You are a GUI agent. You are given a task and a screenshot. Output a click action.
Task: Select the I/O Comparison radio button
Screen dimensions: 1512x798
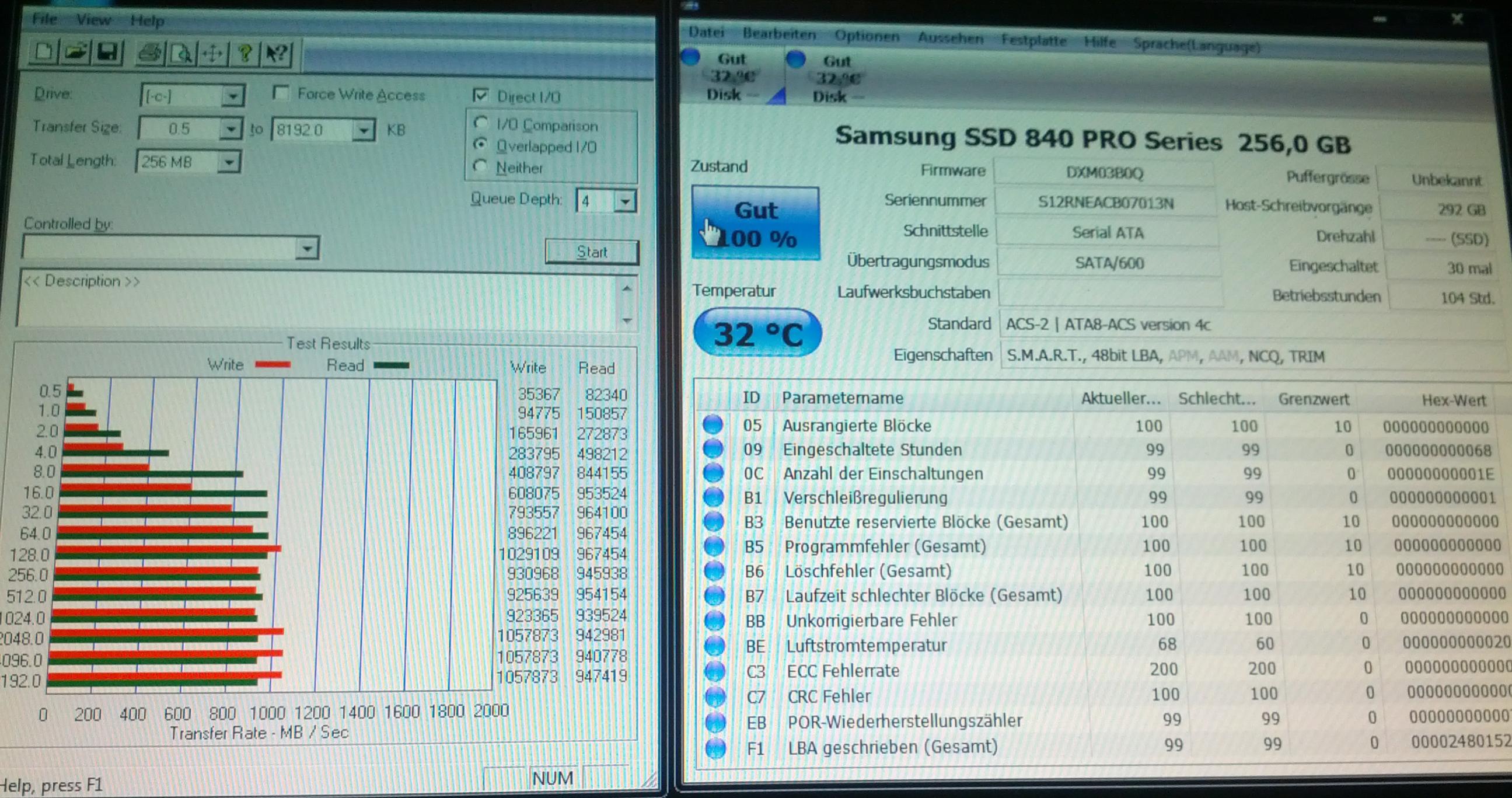tap(481, 123)
